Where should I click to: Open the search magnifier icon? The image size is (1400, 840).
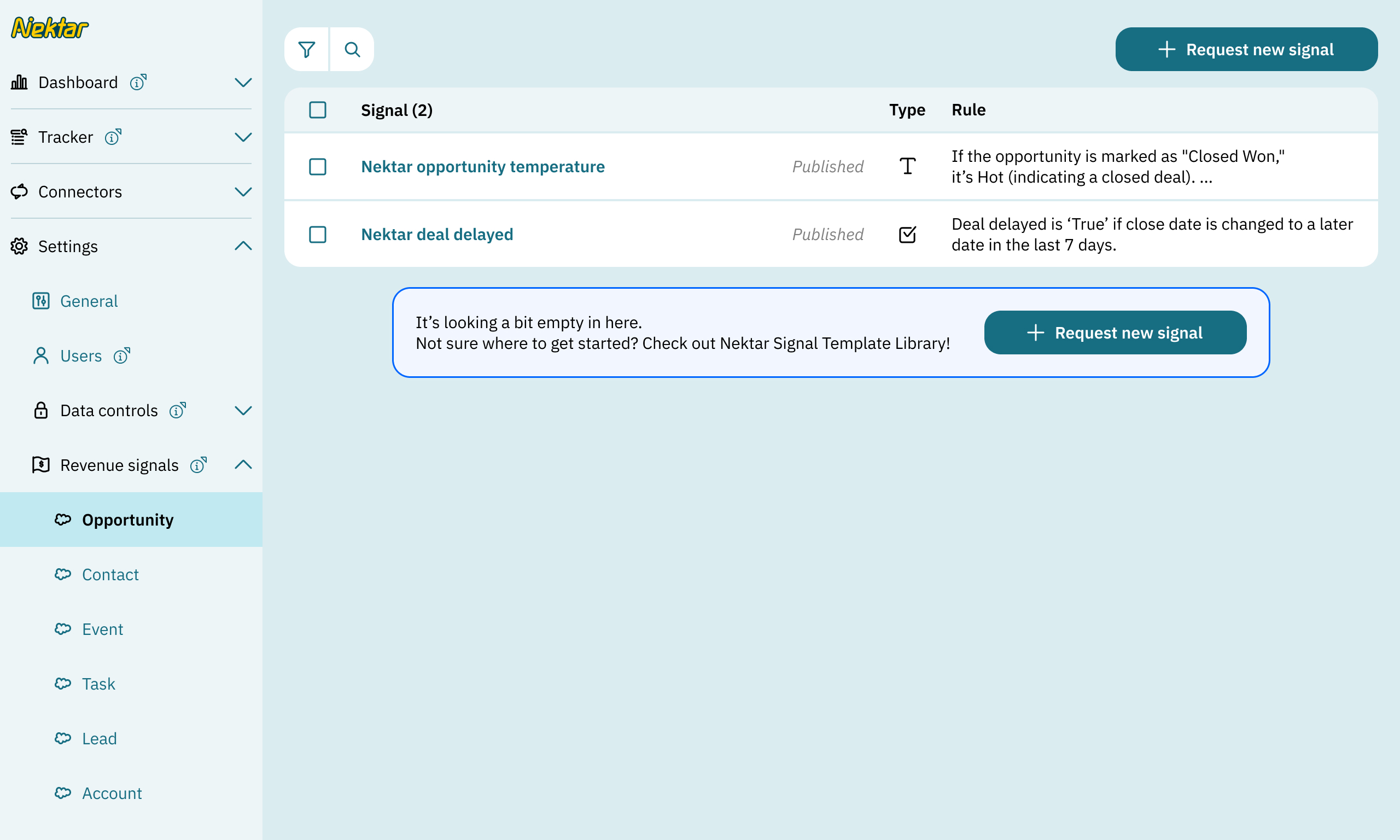click(x=352, y=49)
